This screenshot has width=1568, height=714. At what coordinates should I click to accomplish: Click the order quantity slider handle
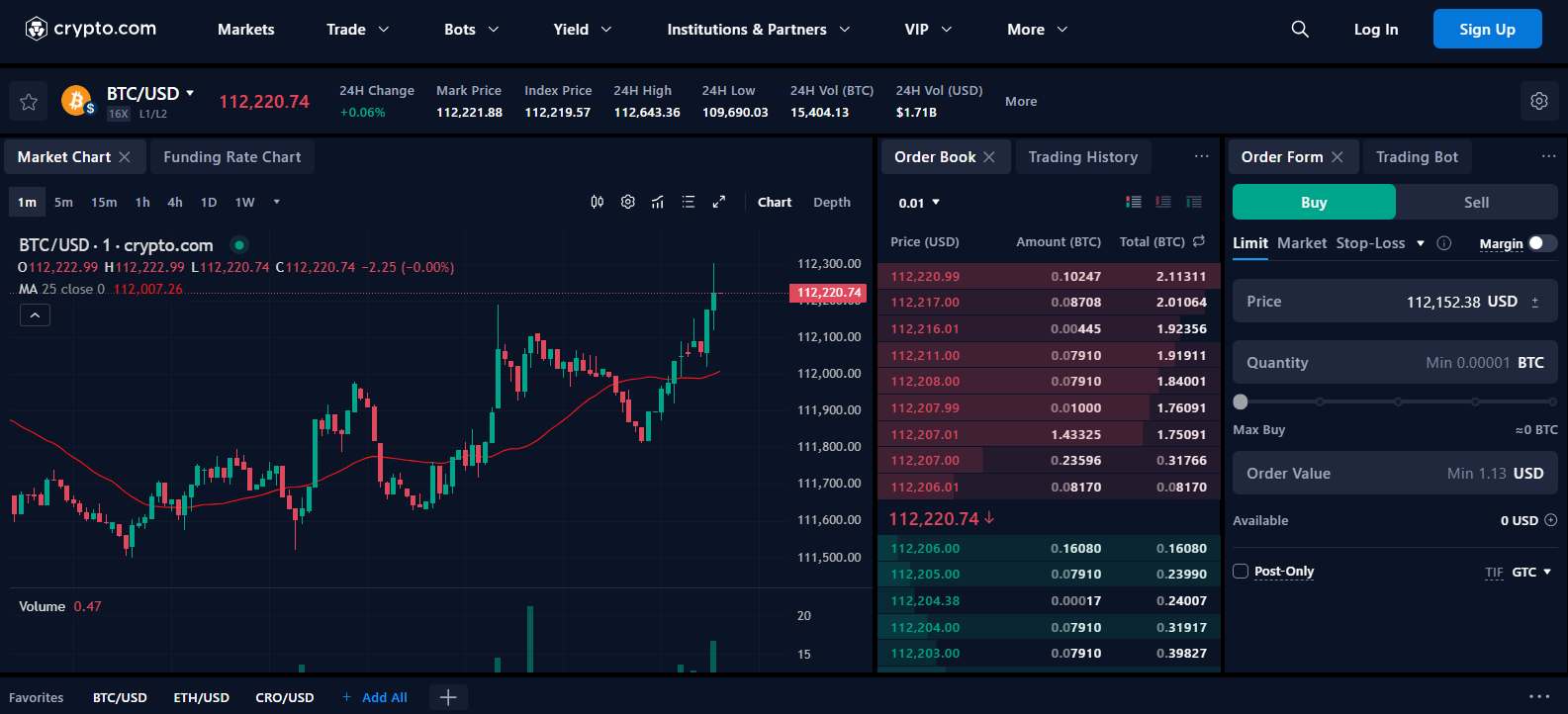(x=1241, y=402)
